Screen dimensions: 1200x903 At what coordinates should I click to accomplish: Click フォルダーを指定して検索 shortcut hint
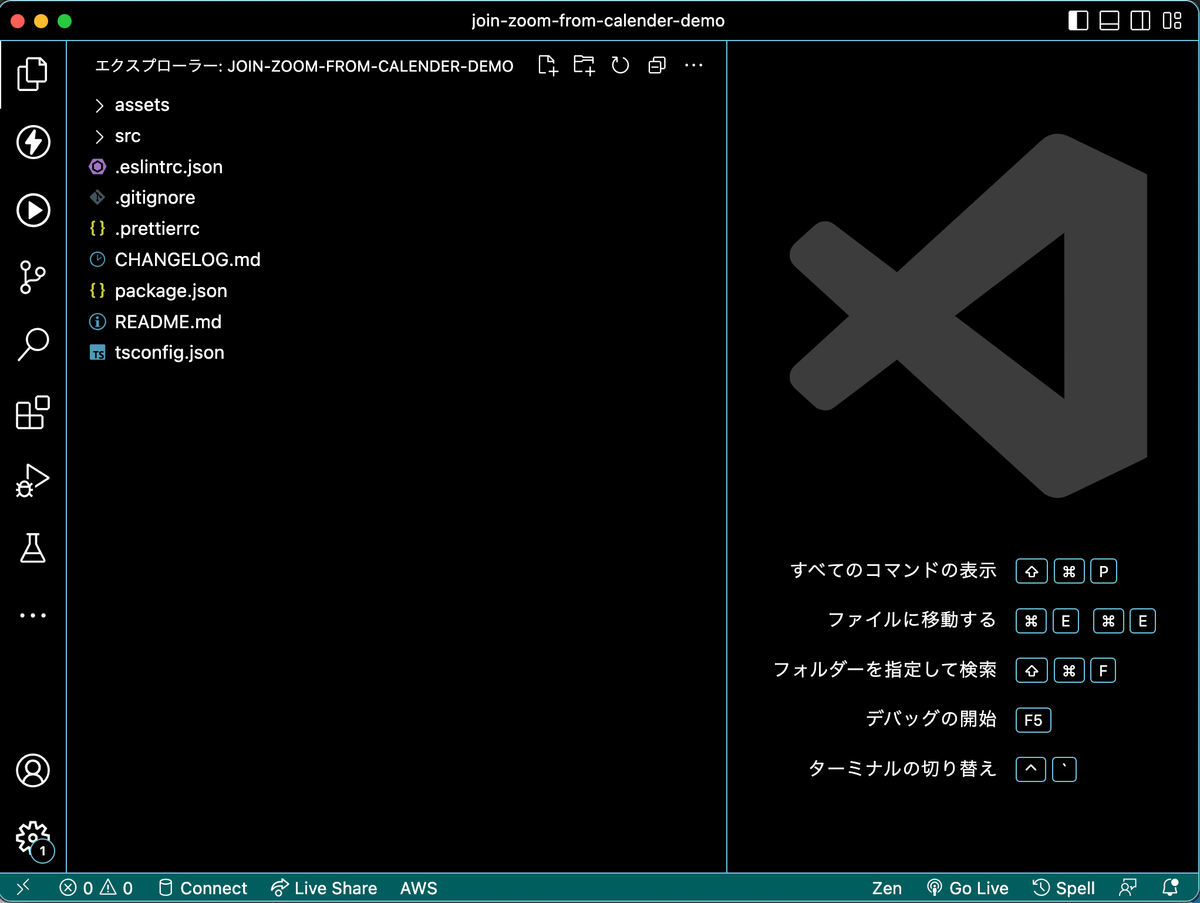885,670
